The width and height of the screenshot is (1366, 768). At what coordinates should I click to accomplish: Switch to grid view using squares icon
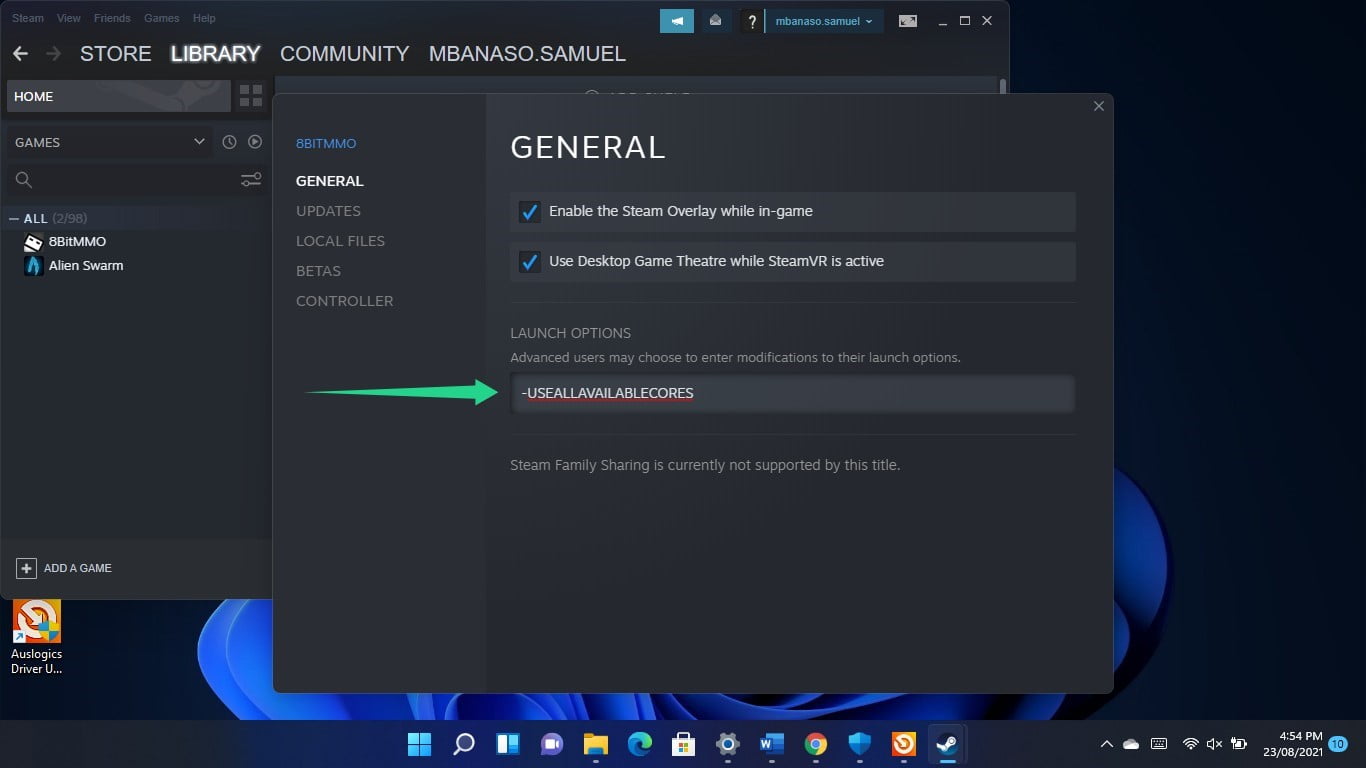tap(250, 94)
